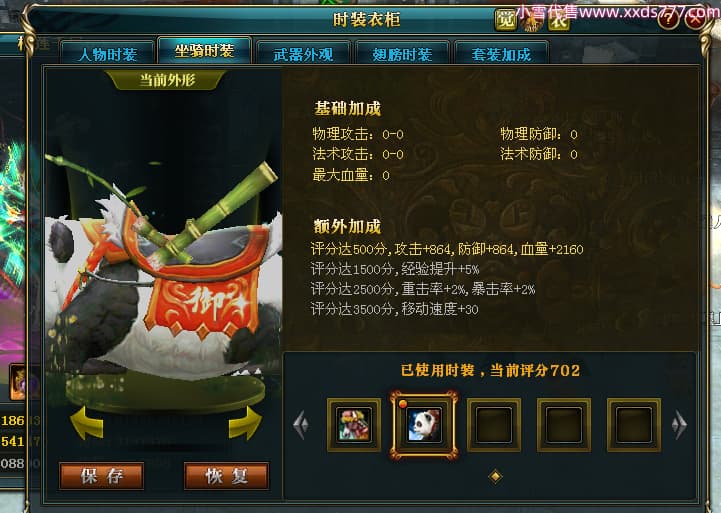This screenshot has height=513, width=721.
Task: Open the help question mark icon
Action: (668, 19)
